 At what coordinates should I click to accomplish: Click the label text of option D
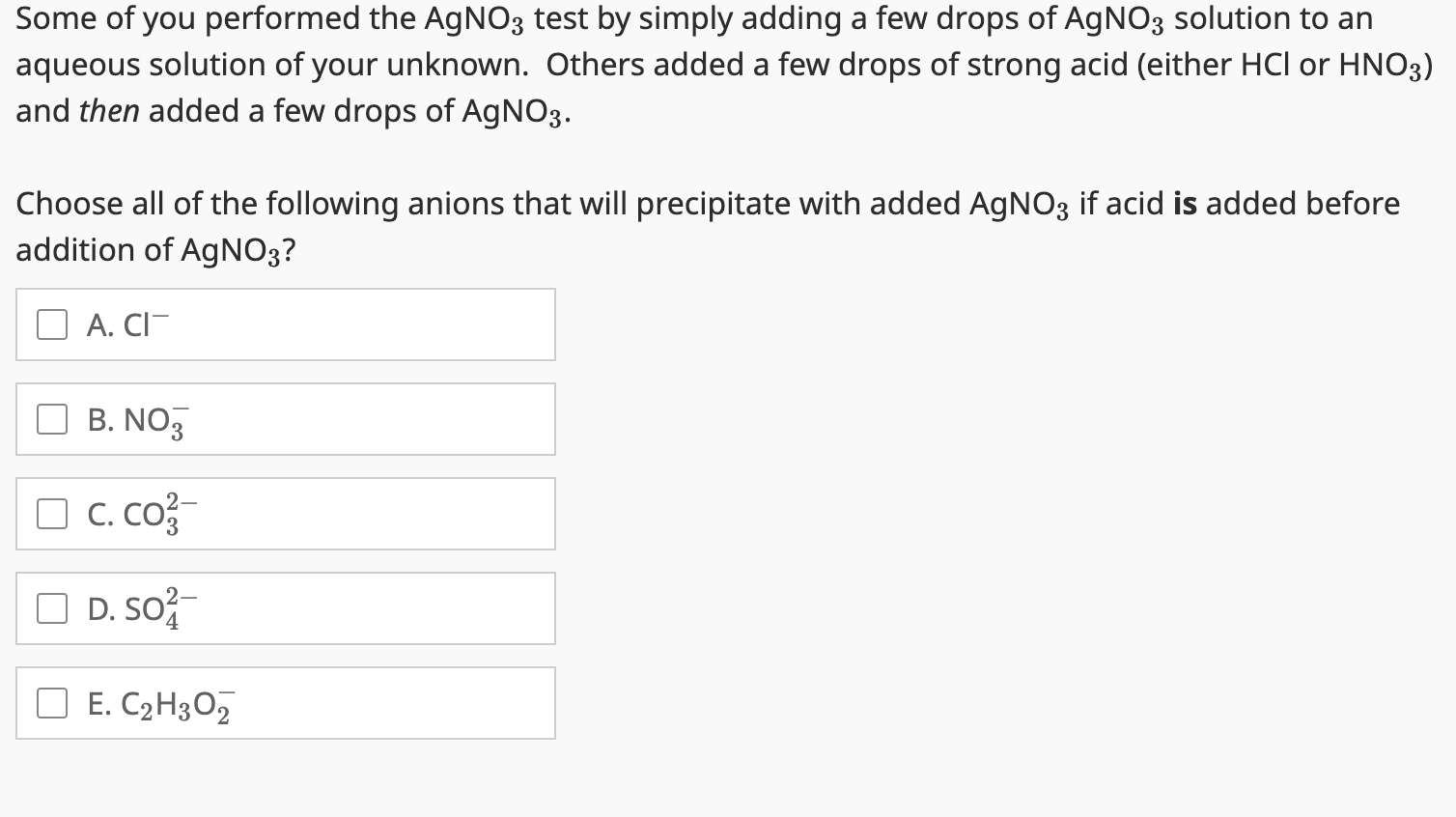pos(140,607)
